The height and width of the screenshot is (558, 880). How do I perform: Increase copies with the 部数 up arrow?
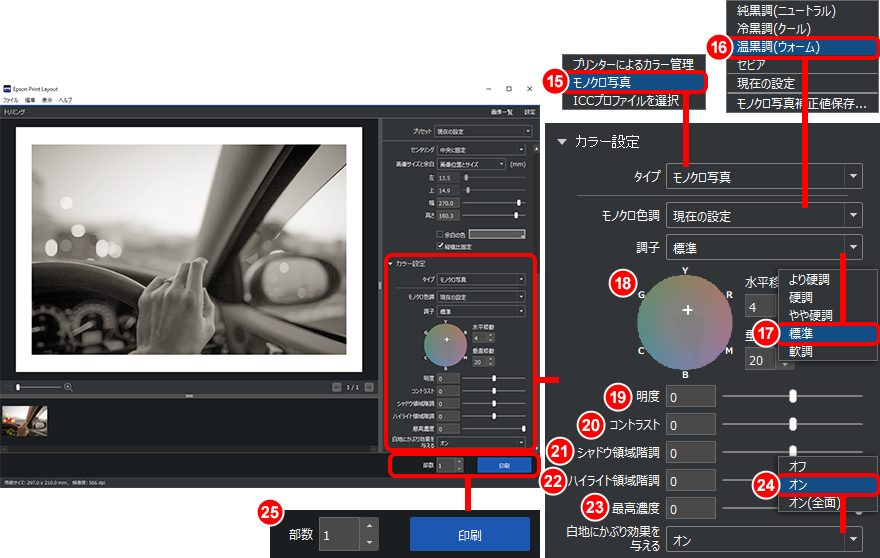tap(369, 526)
